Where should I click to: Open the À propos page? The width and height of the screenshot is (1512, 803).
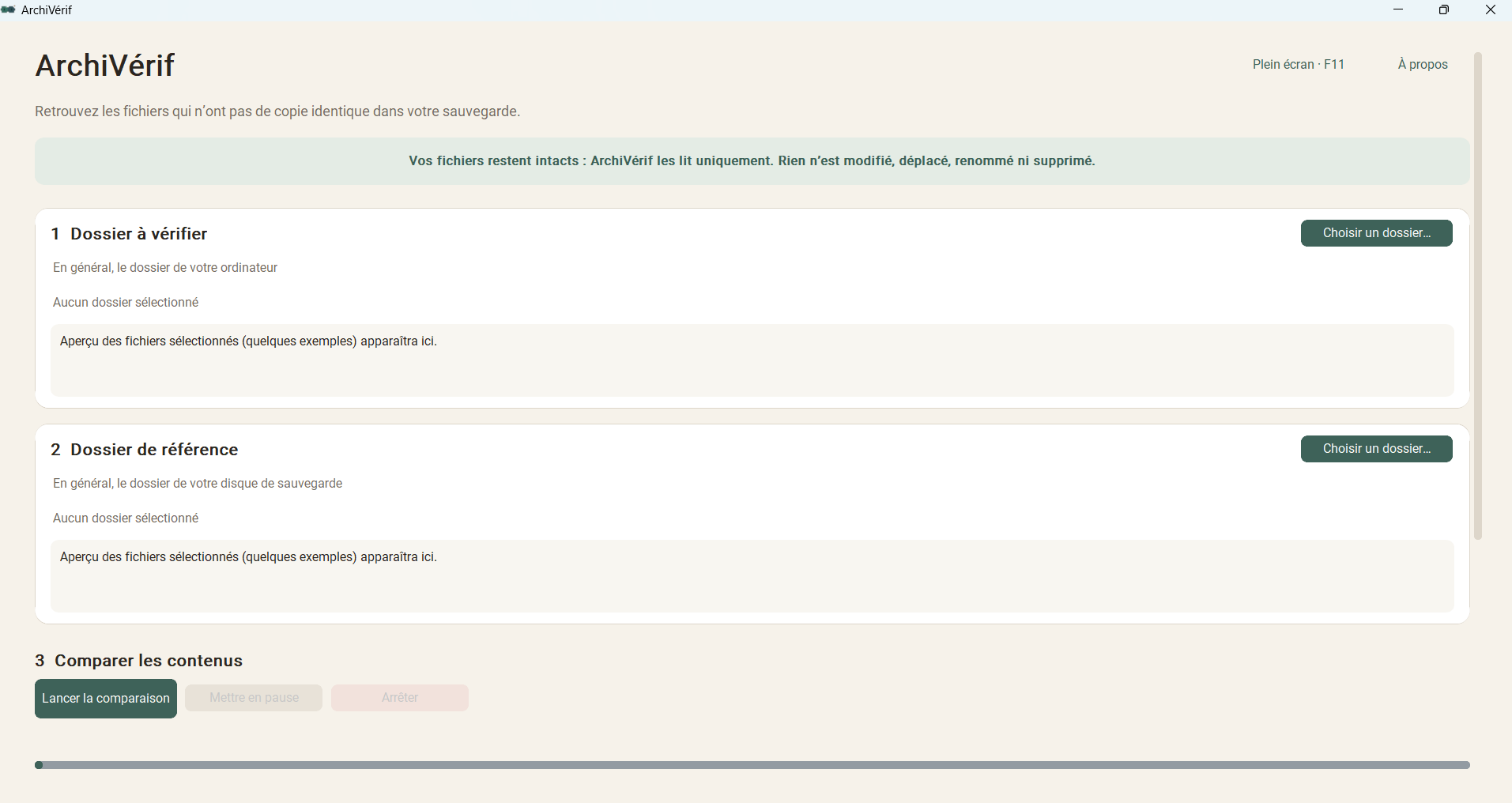tap(1423, 65)
